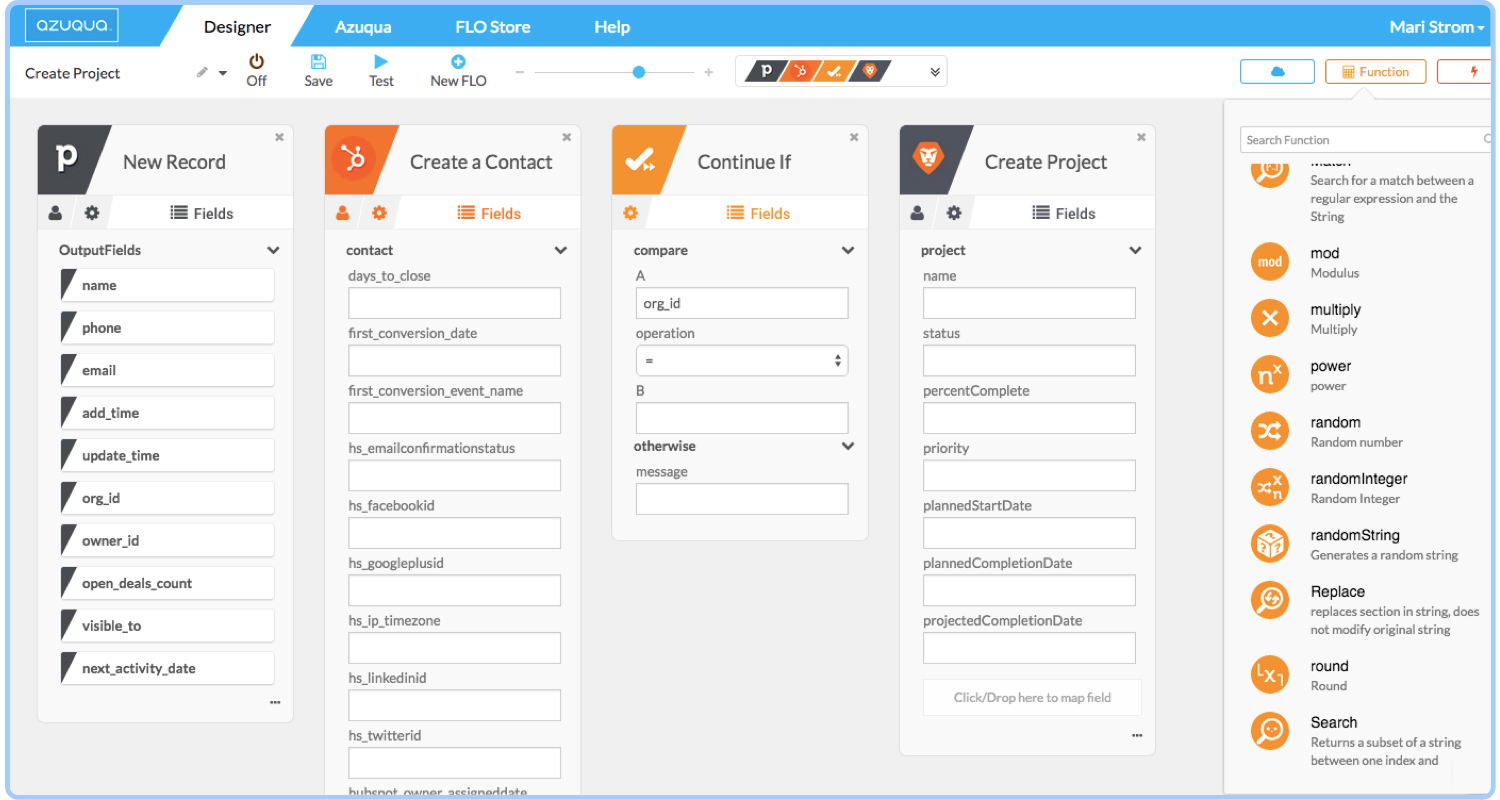Viewport: 1500px width, 800px height.
Task: Open the Help tab
Action: coord(612,27)
